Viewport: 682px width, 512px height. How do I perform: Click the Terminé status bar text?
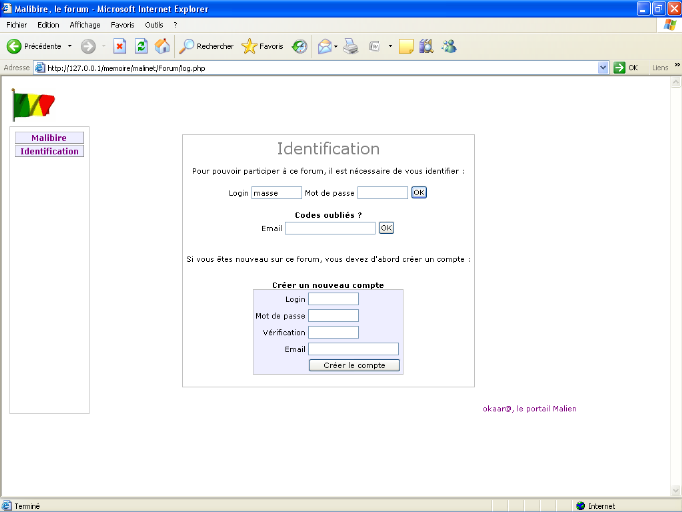coord(27,506)
